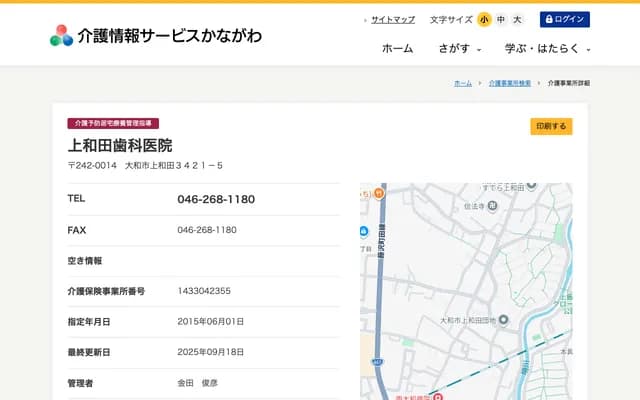The width and height of the screenshot is (640, 400).
Task: Click the 介護予防居宅療養管理指導 service tag
Action: pyautogui.click(x=113, y=123)
